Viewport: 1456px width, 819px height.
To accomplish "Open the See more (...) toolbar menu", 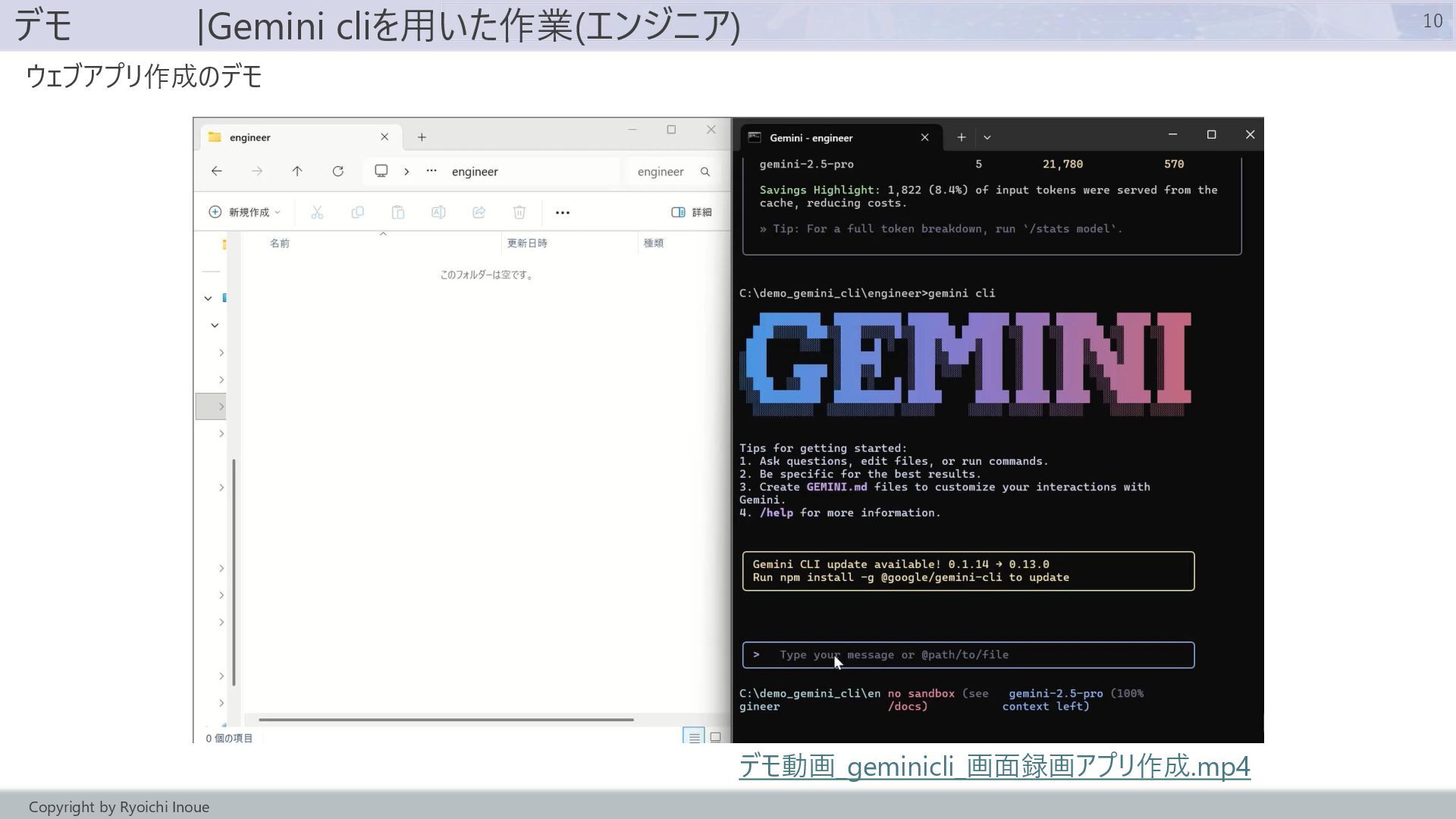I will (562, 212).
